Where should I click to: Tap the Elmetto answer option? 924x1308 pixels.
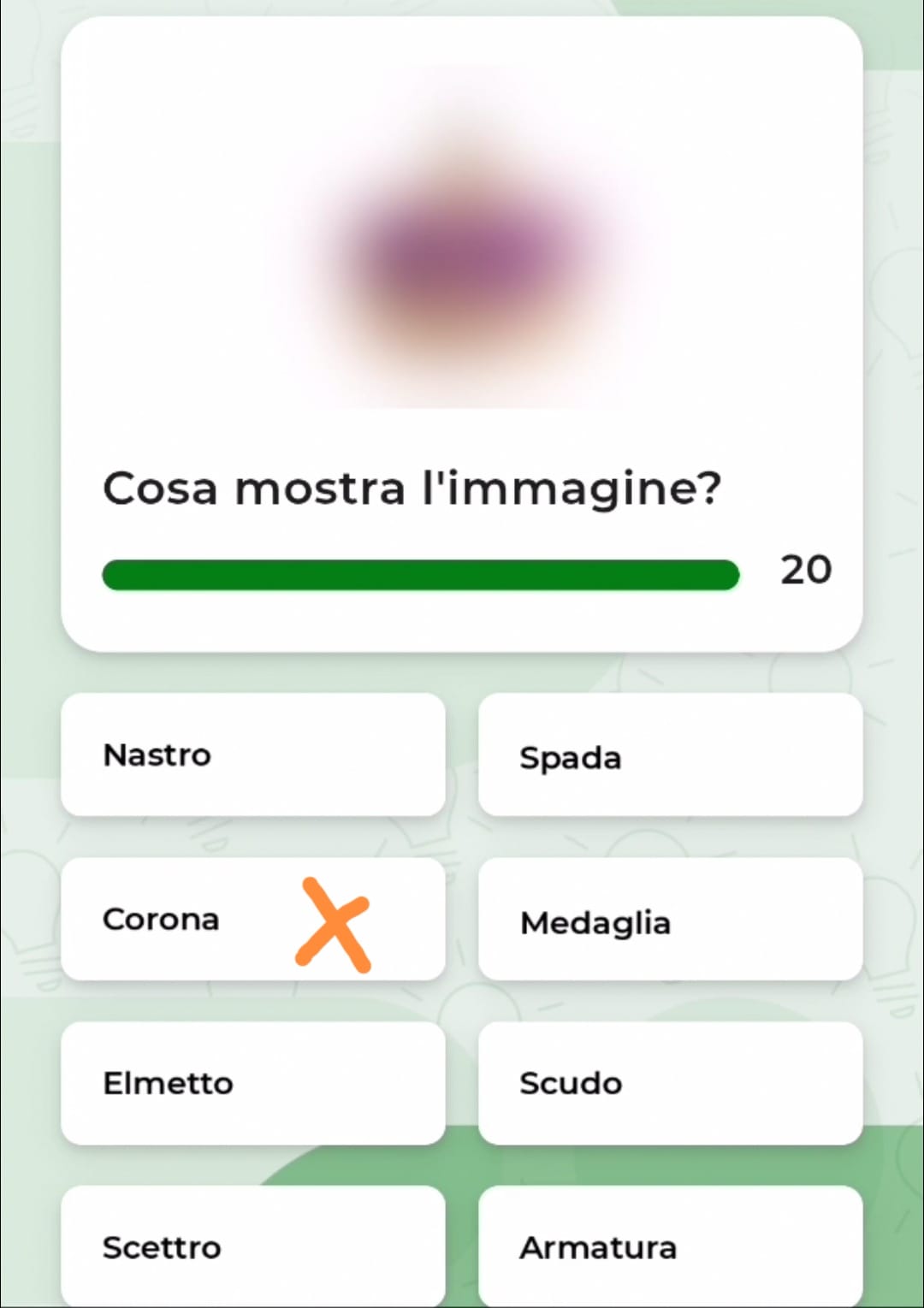pyautogui.click(x=252, y=1083)
